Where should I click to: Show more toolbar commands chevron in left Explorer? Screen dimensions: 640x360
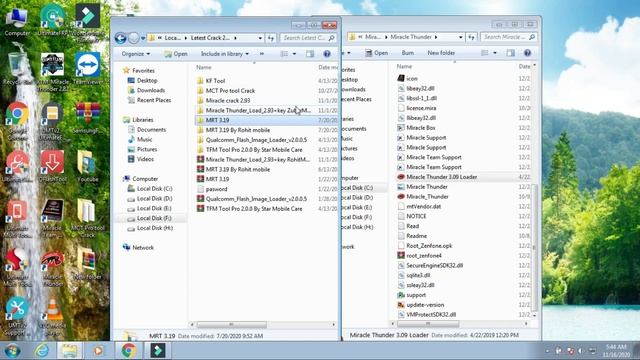(x=262, y=54)
